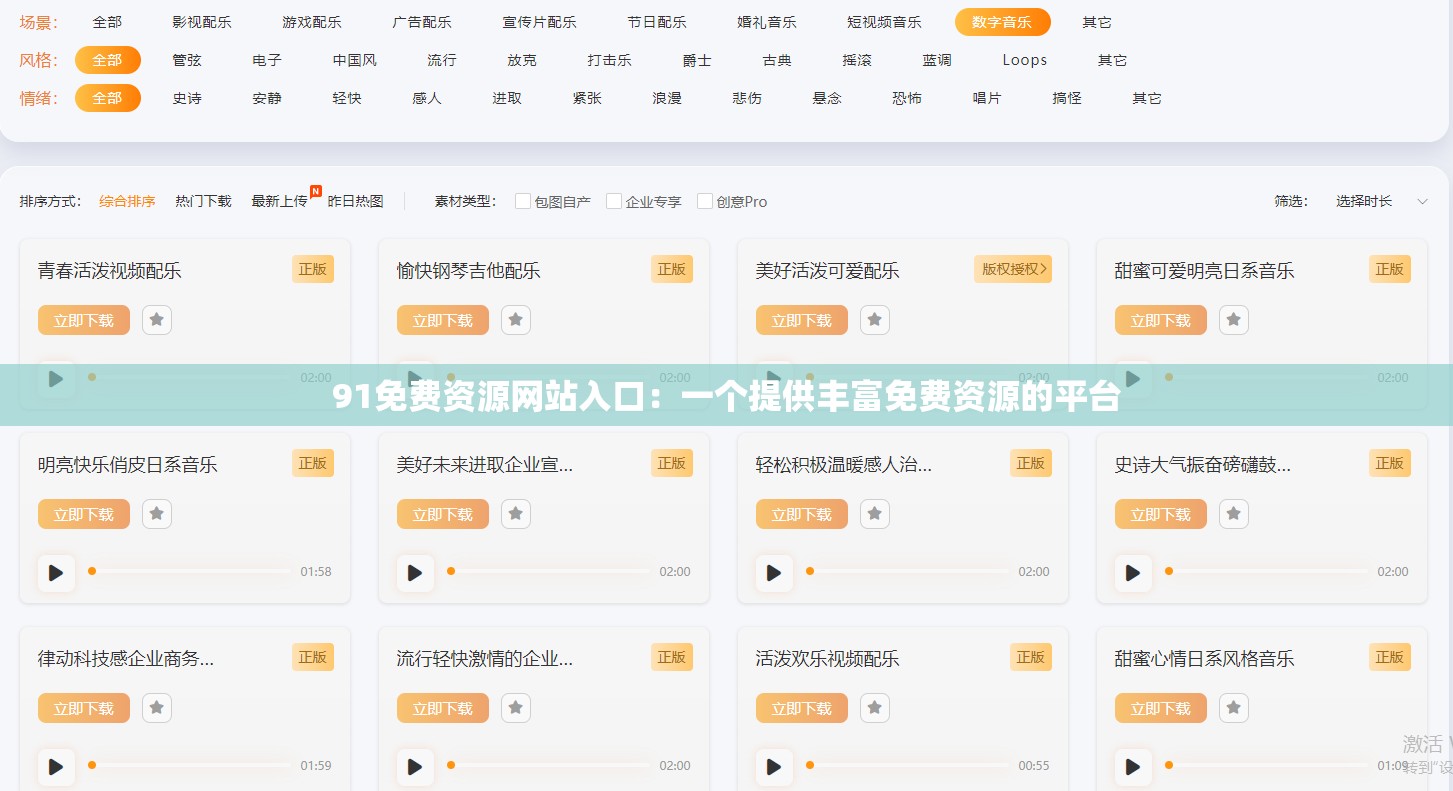Add 美好未来进取企业宣 track to favorites star
This screenshot has height=791, width=1453.
click(x=516, y=514)
